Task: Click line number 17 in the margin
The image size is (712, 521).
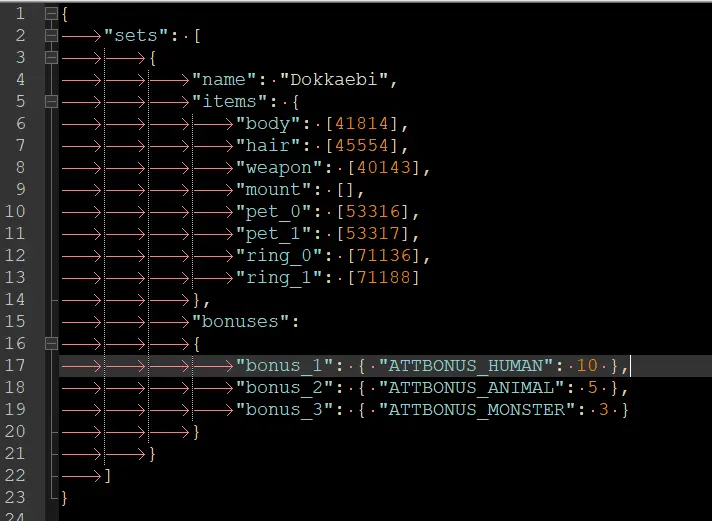Action: (15, 365)
